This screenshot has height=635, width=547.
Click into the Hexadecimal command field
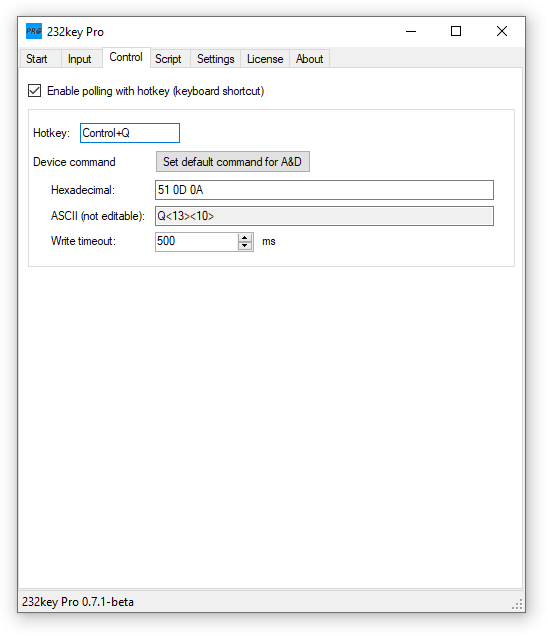coord(324,190)
